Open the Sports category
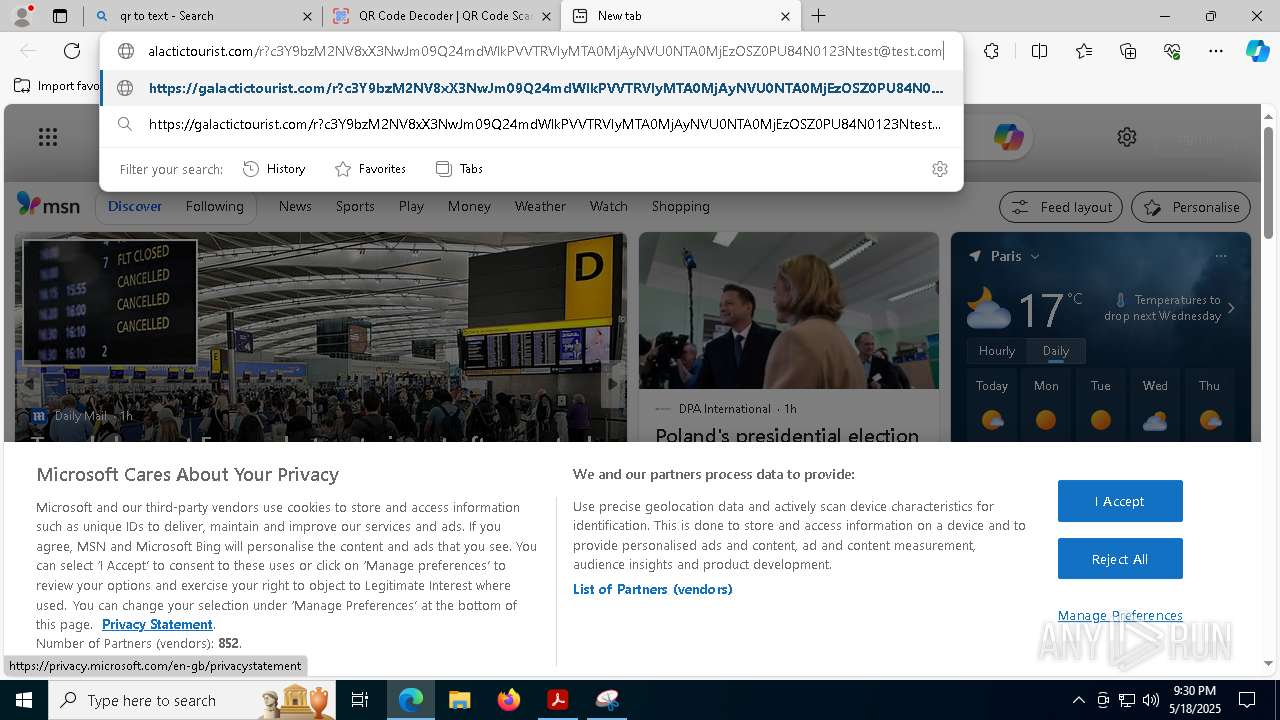Image resolution: width=1280 pixels, height=720 pixels. click(x=355, y=206)
